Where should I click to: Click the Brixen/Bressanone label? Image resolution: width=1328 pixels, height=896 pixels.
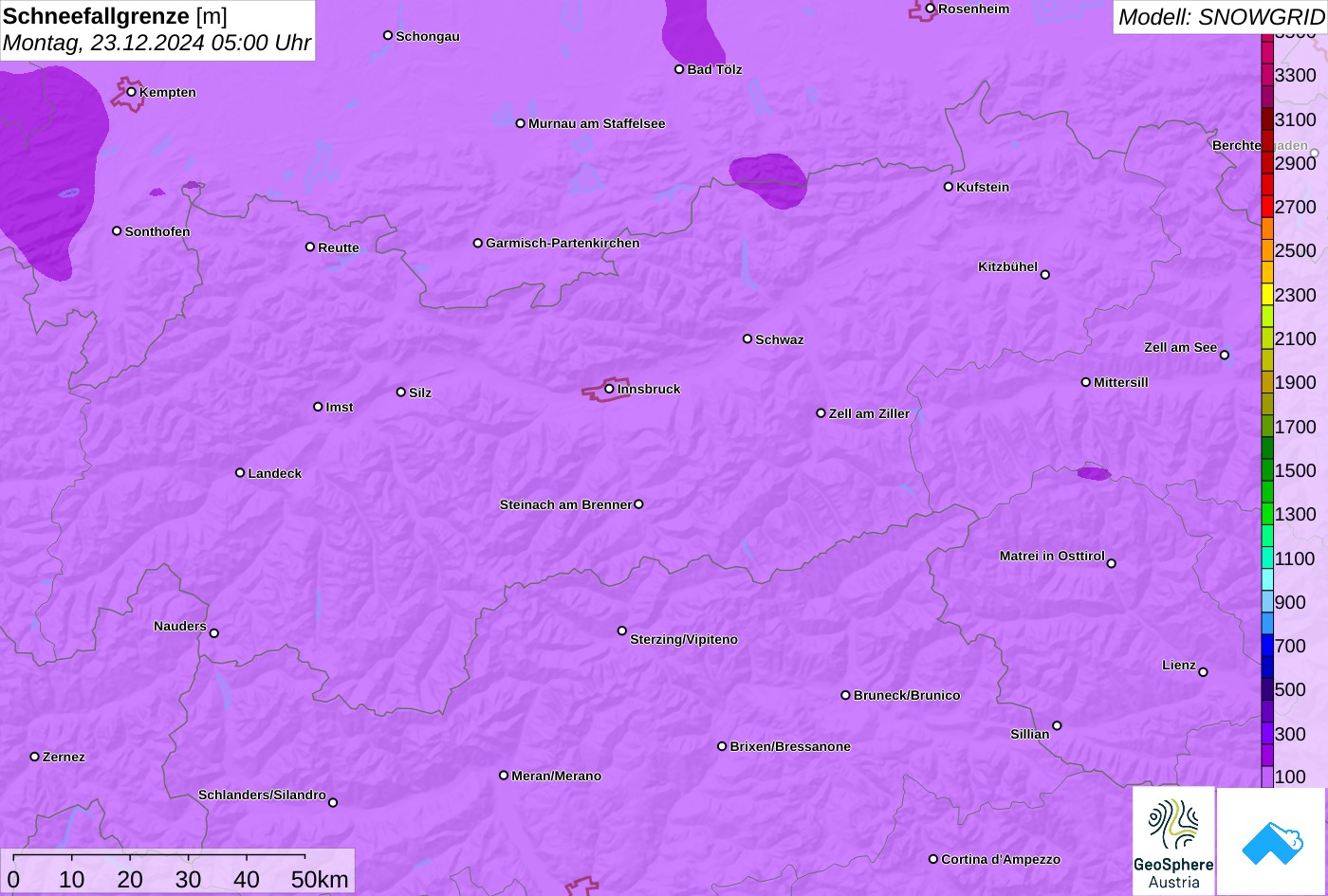[790, 746]
